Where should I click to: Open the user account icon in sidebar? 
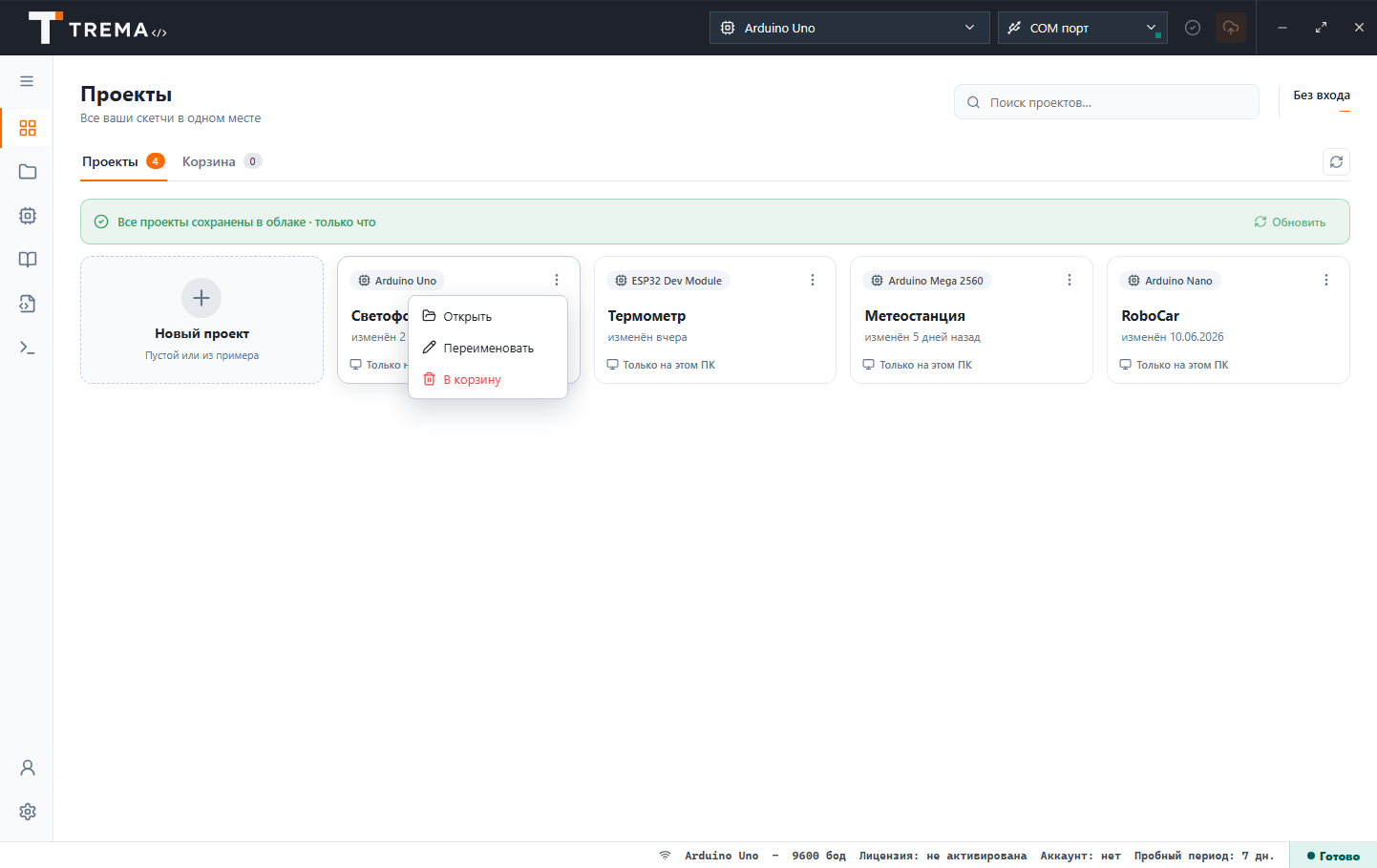pyautogui.click(x=27, y=768)
